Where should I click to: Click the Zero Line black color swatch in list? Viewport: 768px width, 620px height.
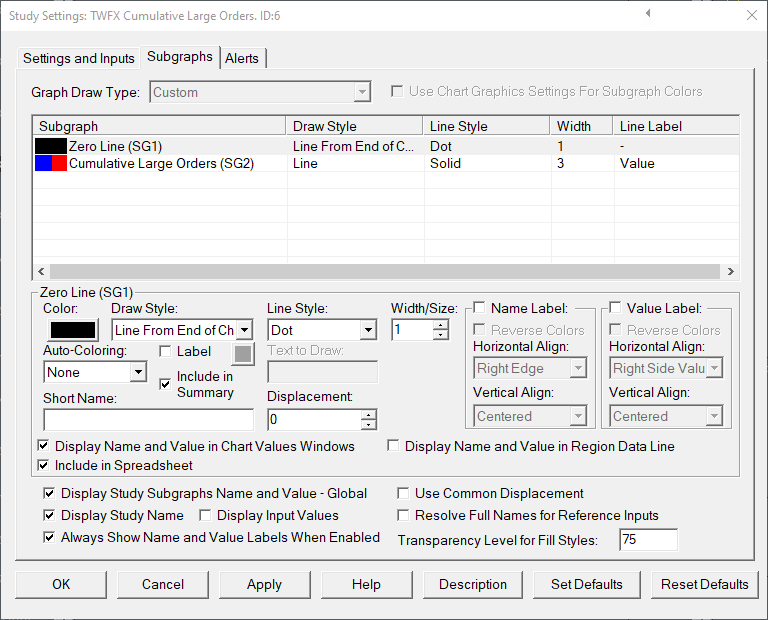click(x=51, y=146)
